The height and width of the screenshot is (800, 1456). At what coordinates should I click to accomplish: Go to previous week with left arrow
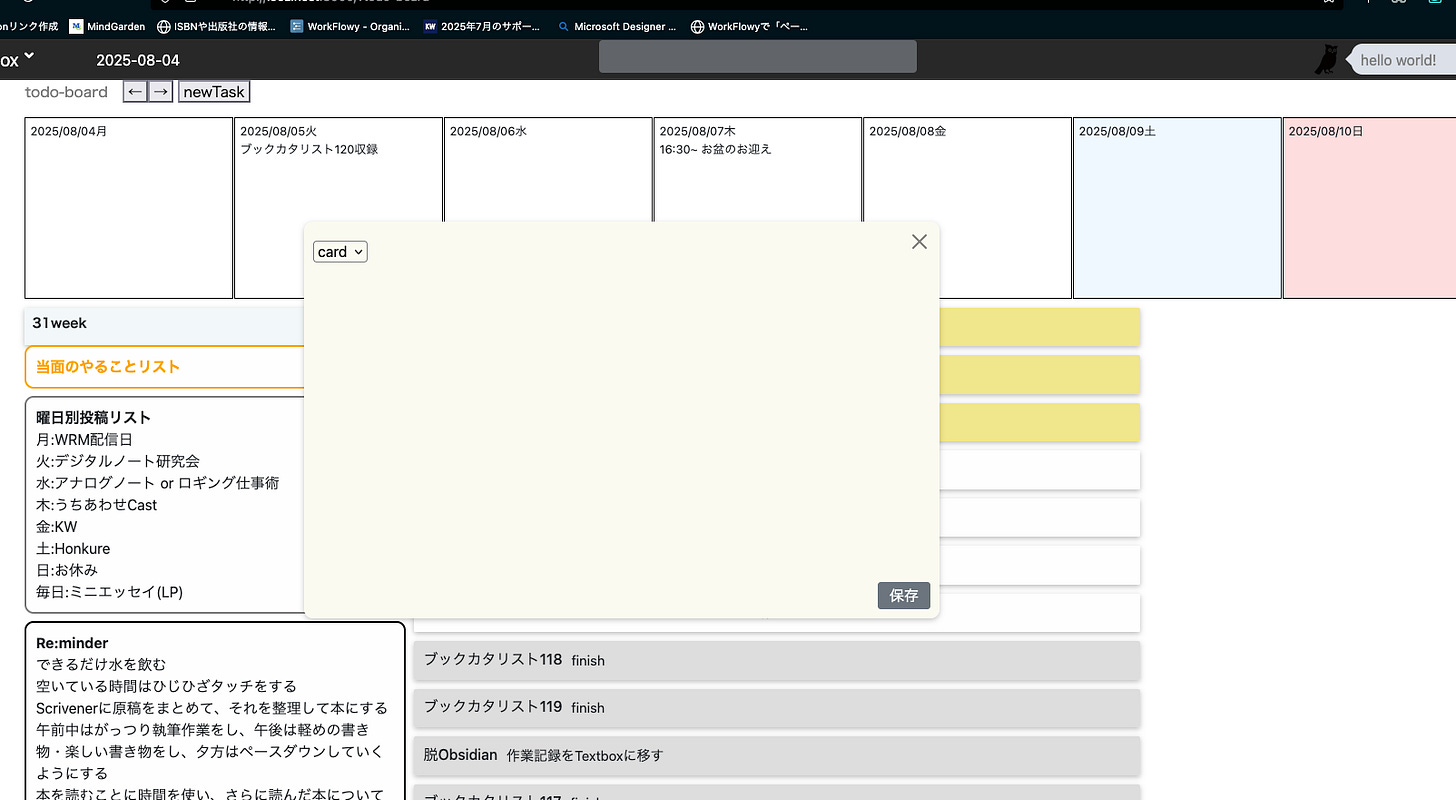click(x=135, y=91)
